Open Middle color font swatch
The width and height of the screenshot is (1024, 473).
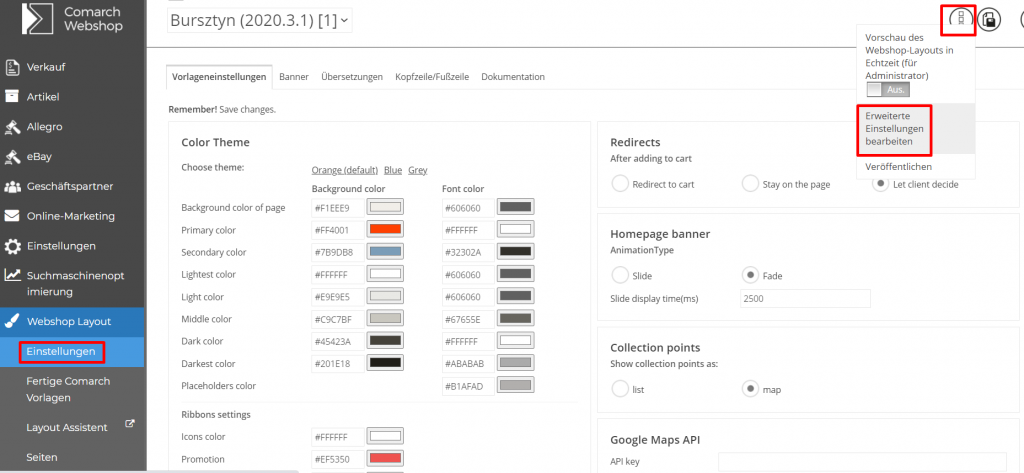[x=516, y=318]
